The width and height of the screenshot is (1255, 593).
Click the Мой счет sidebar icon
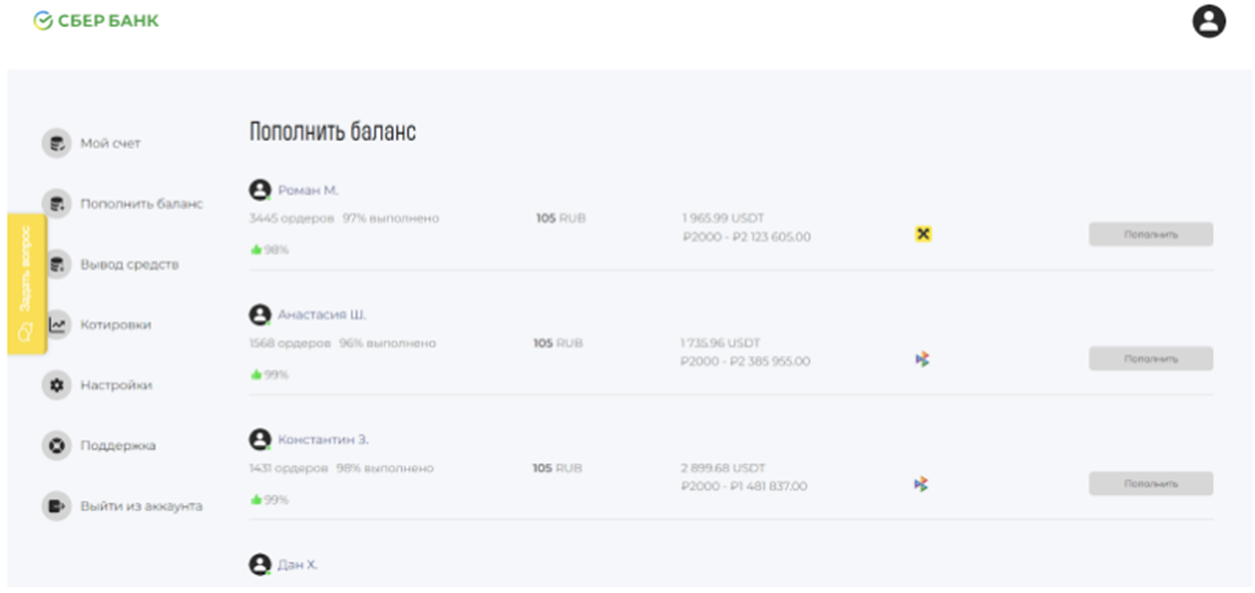click(56, 143)
